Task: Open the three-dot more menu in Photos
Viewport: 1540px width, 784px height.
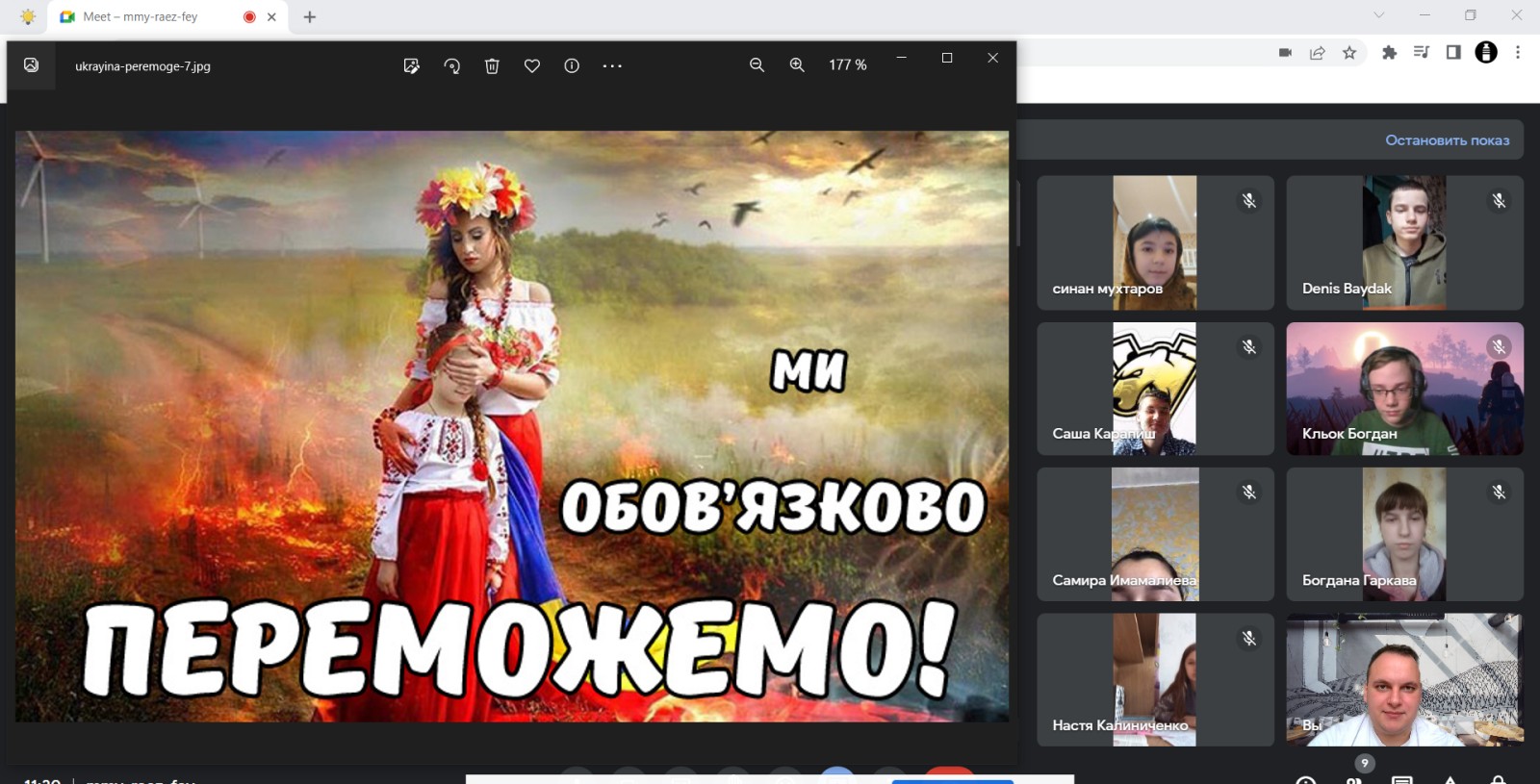Action: point(612,65)
